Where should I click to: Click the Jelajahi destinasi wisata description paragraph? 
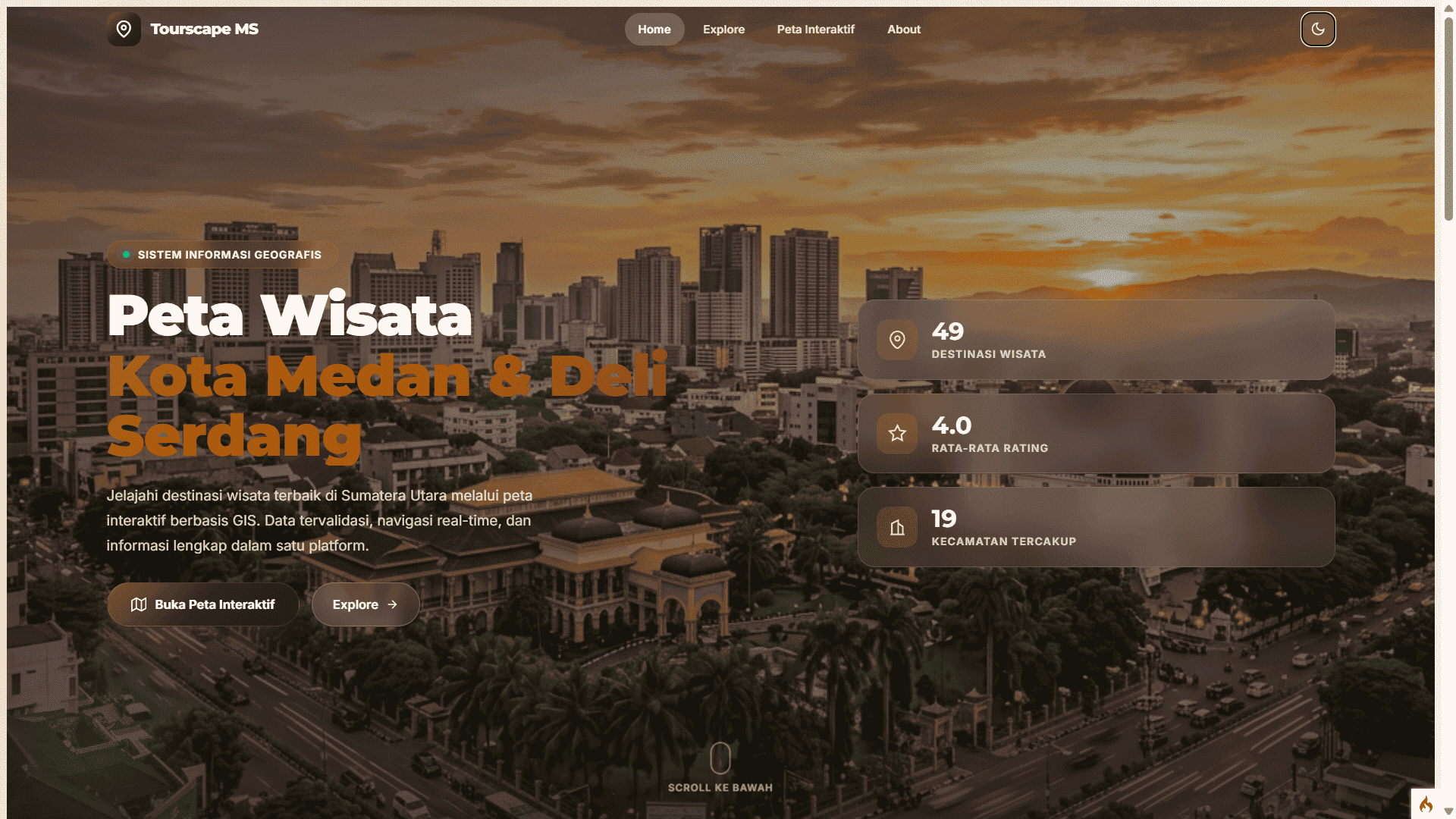pyautogui.click(x=319, y=520)
